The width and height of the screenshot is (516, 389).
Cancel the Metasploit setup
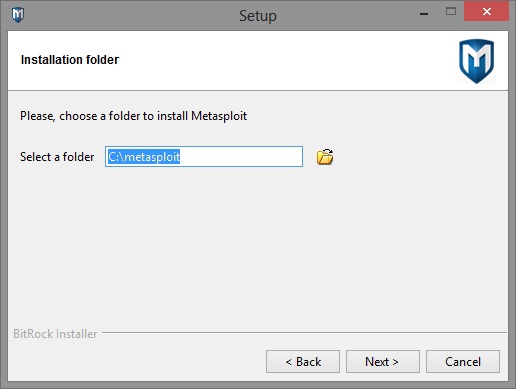[463, 361]
